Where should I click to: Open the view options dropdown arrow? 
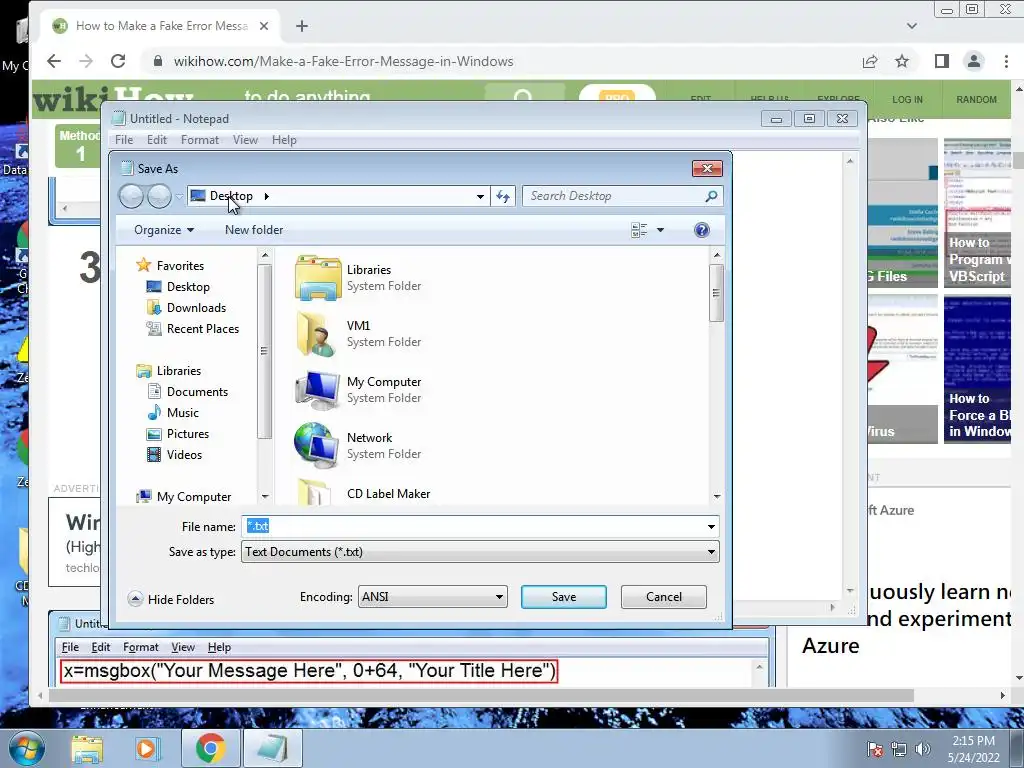[660, 230]
